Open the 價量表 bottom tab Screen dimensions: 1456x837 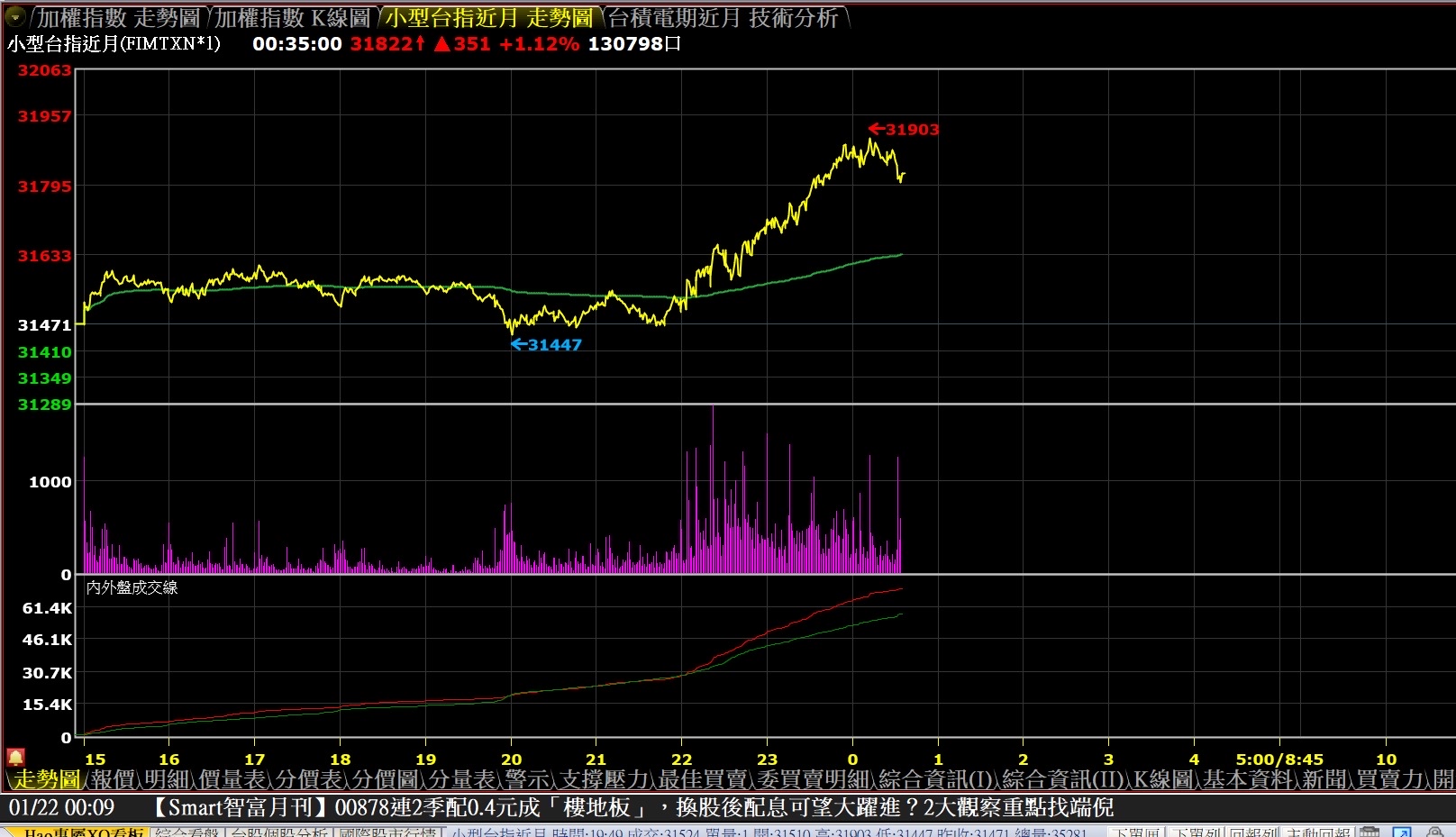coord(232,779)
